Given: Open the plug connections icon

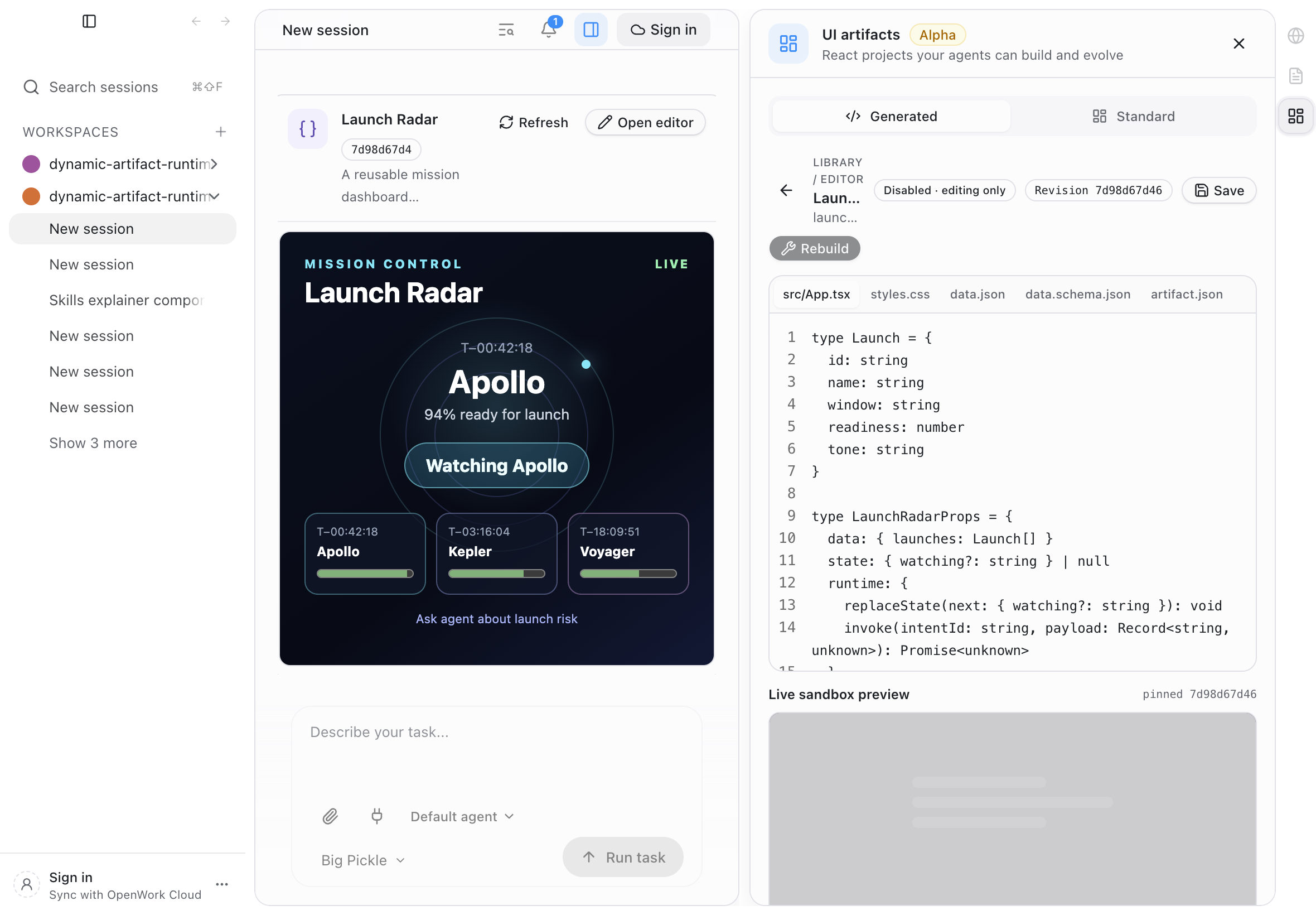Looking at the screenshot, I should click(376, 816).
